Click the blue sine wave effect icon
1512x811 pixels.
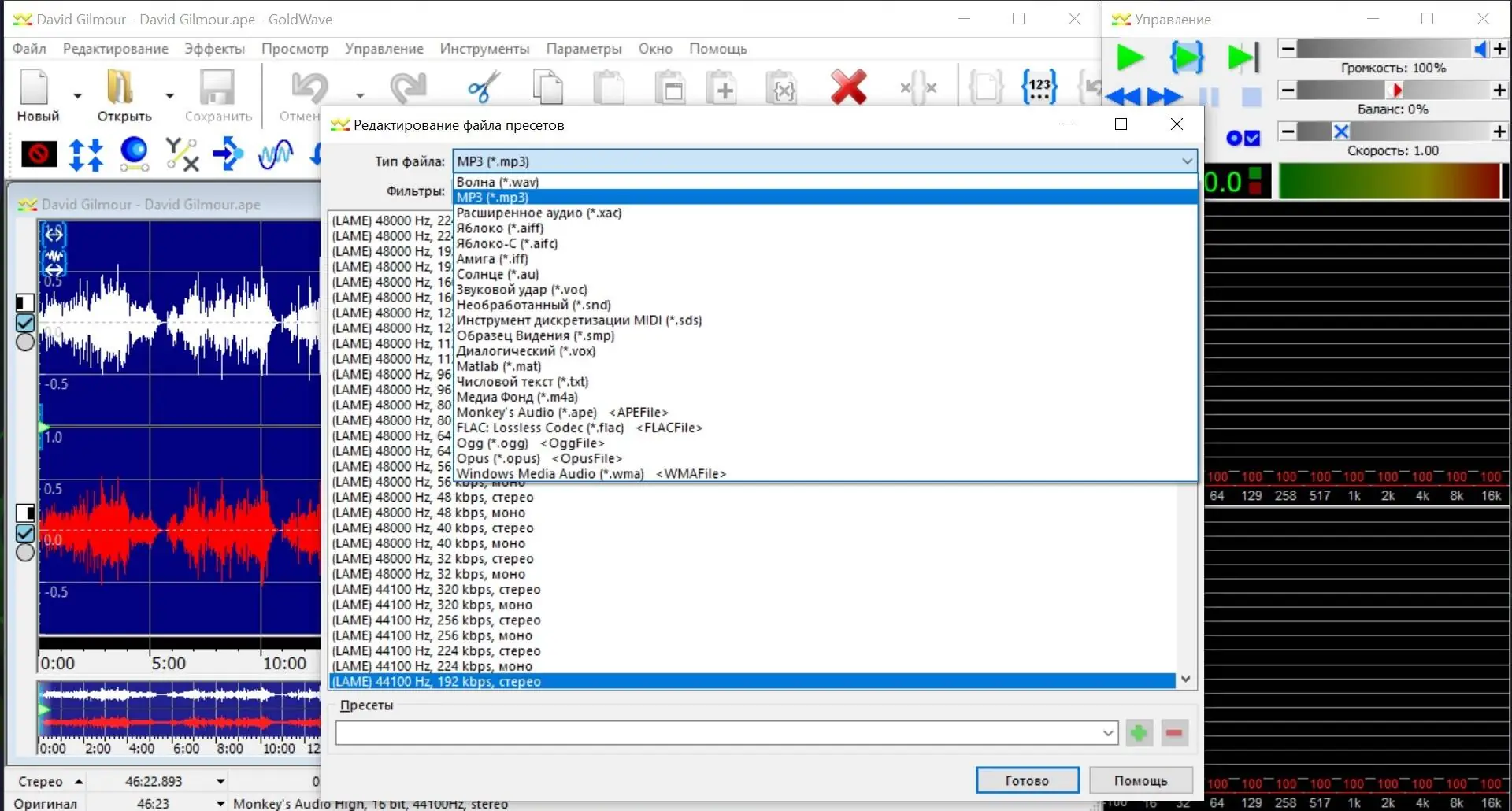[276, 154]
